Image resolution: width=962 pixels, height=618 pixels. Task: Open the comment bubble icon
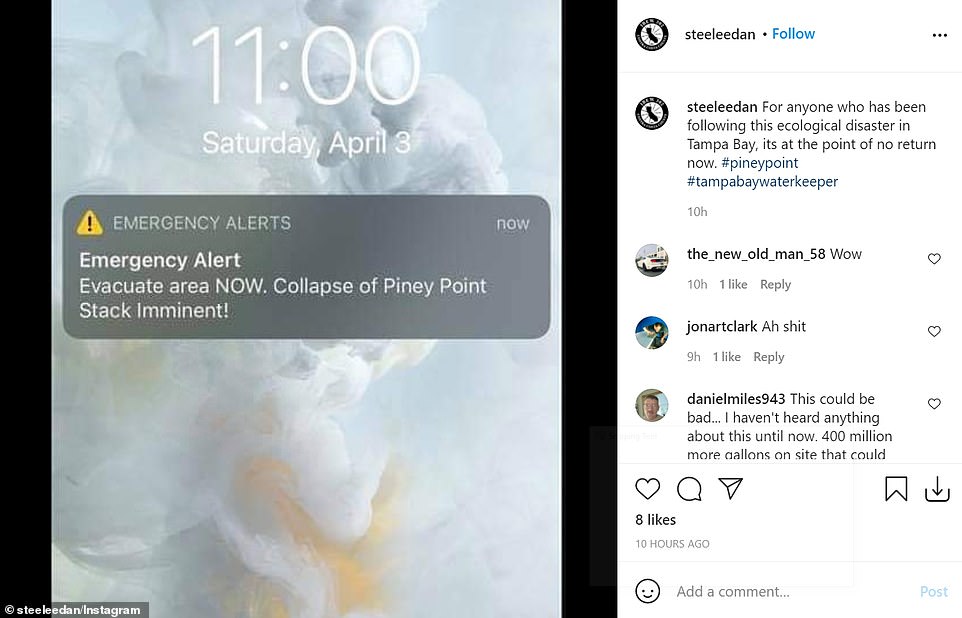[x=689, y=489]
